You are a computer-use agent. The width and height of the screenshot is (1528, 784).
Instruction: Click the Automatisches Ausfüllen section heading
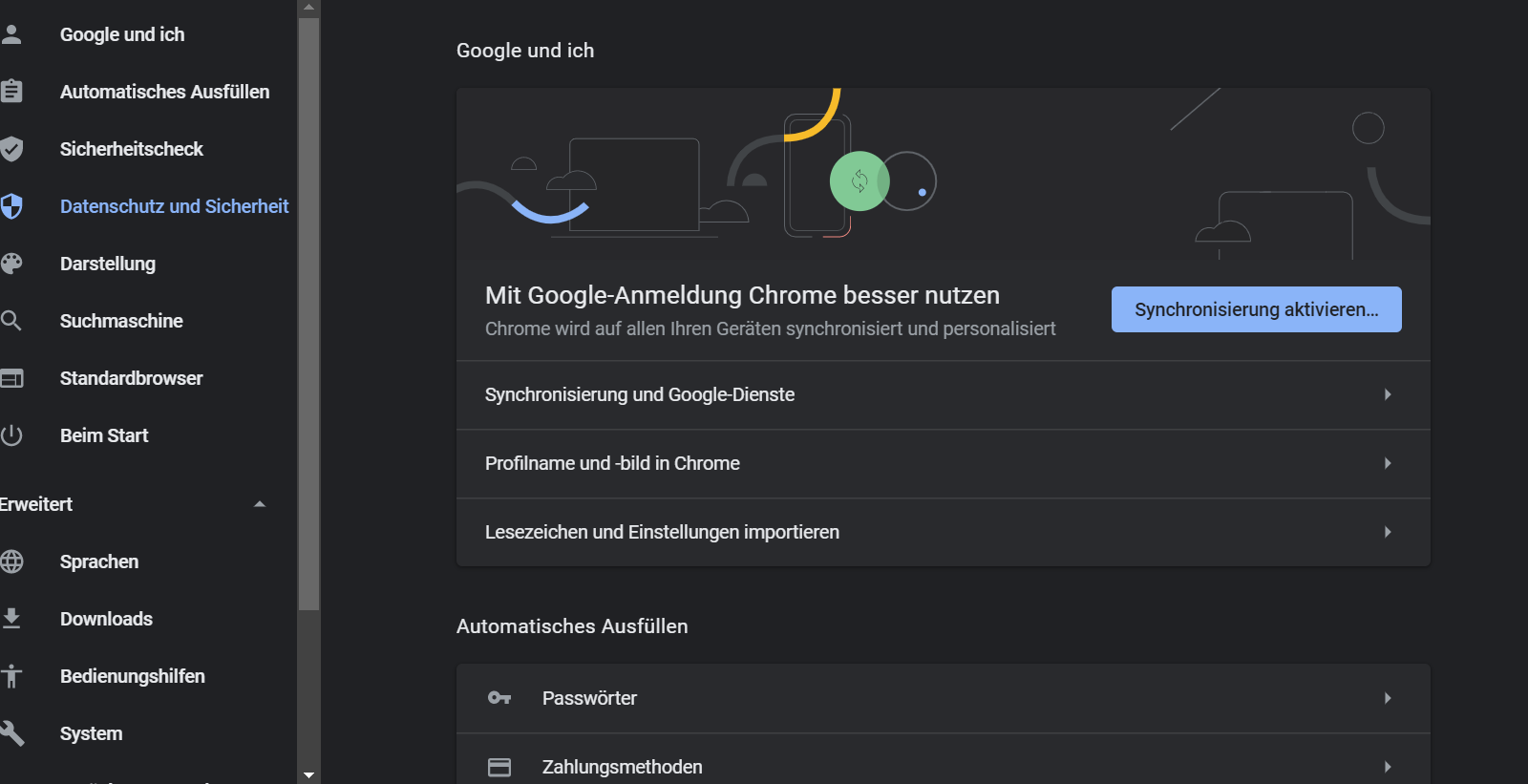(x=572, y=626)
